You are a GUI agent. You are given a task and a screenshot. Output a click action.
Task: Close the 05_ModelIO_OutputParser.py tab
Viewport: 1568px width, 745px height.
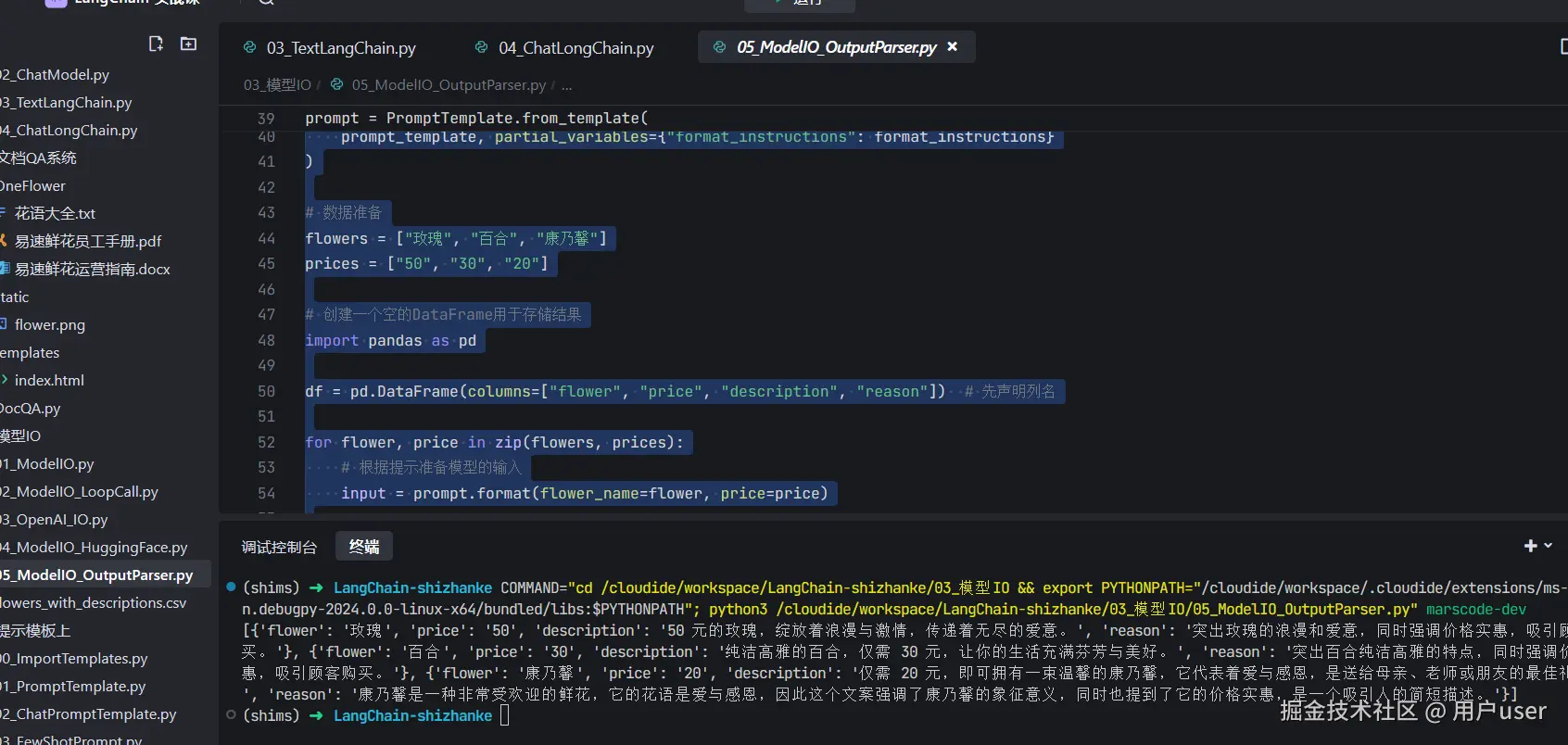pos(952,46)
